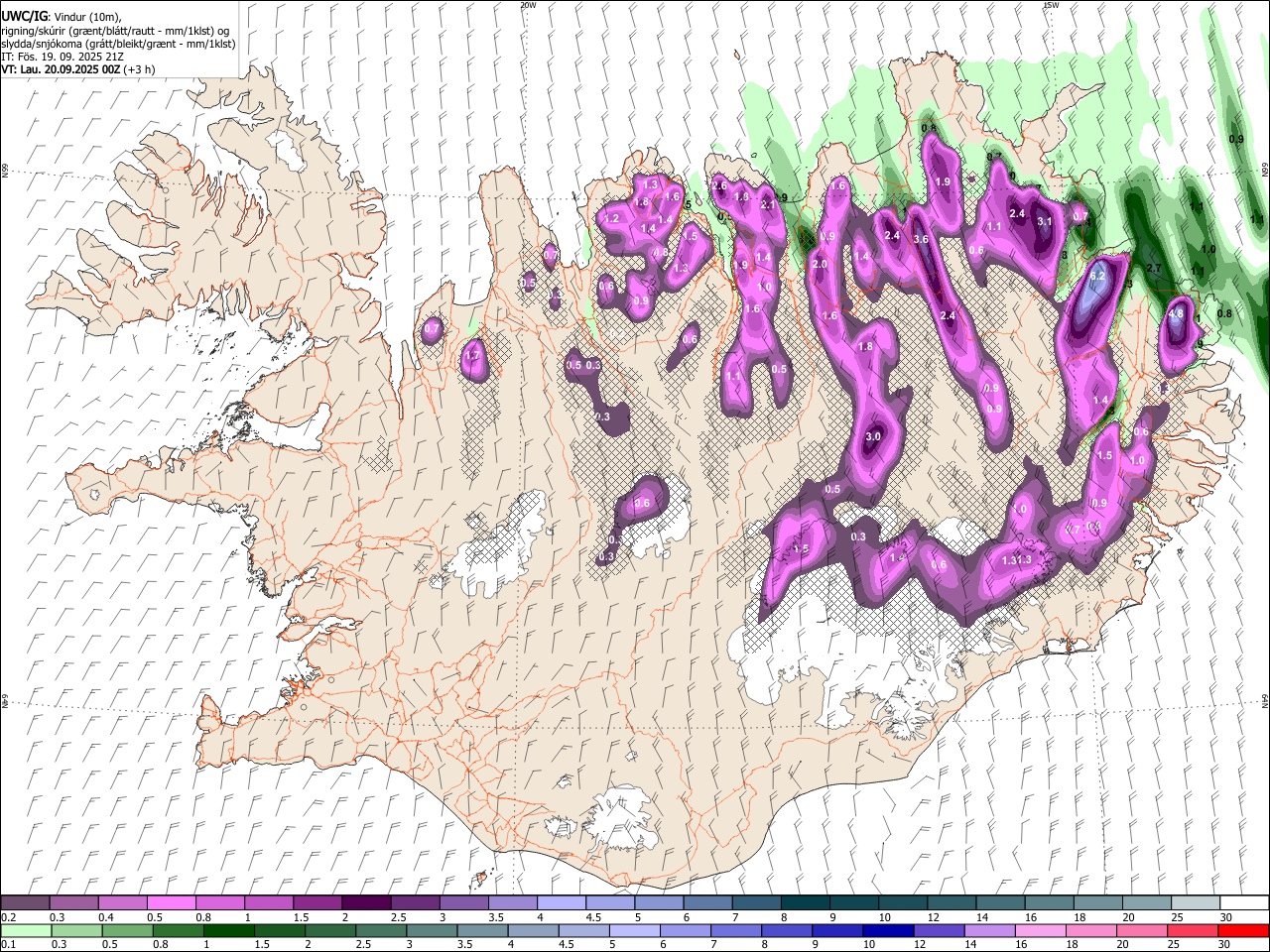The width and height of the screenshot is (1270, 952).
Task: Click the "rigning/skúrir" legend description line
Action: click(x=117, y=30)
